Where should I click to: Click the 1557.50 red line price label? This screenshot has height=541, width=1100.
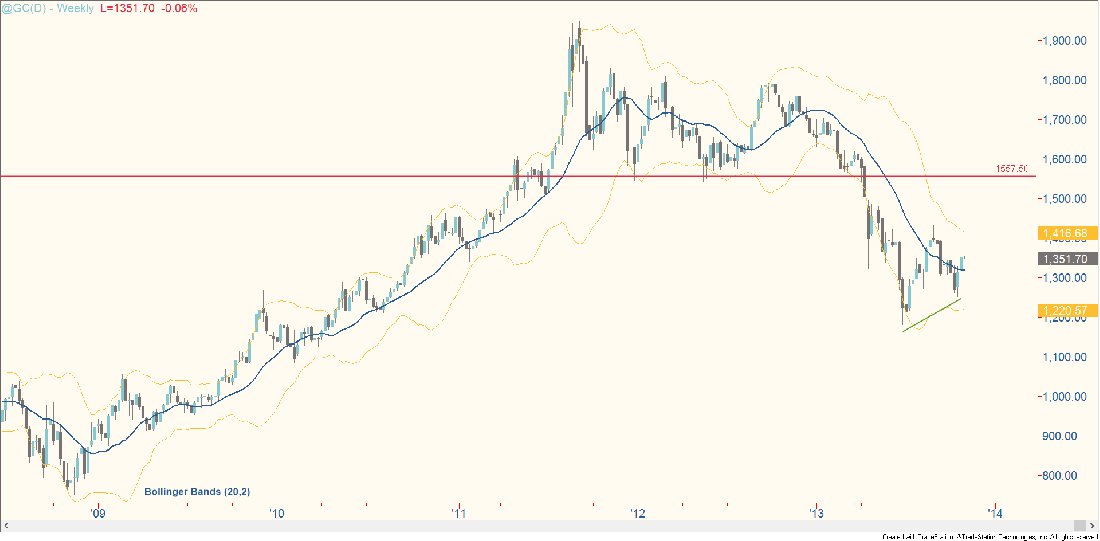[1012, 169]
